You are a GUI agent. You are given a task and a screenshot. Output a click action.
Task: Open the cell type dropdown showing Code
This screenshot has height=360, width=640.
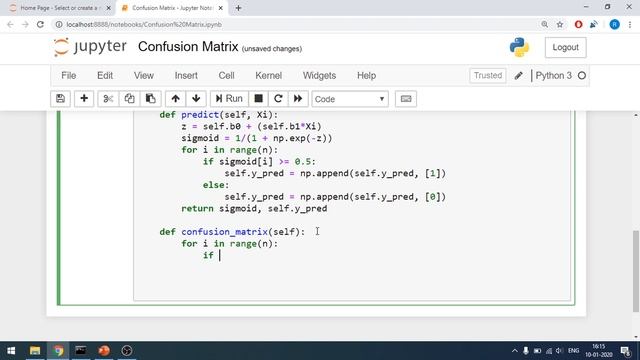click(350, 99)
